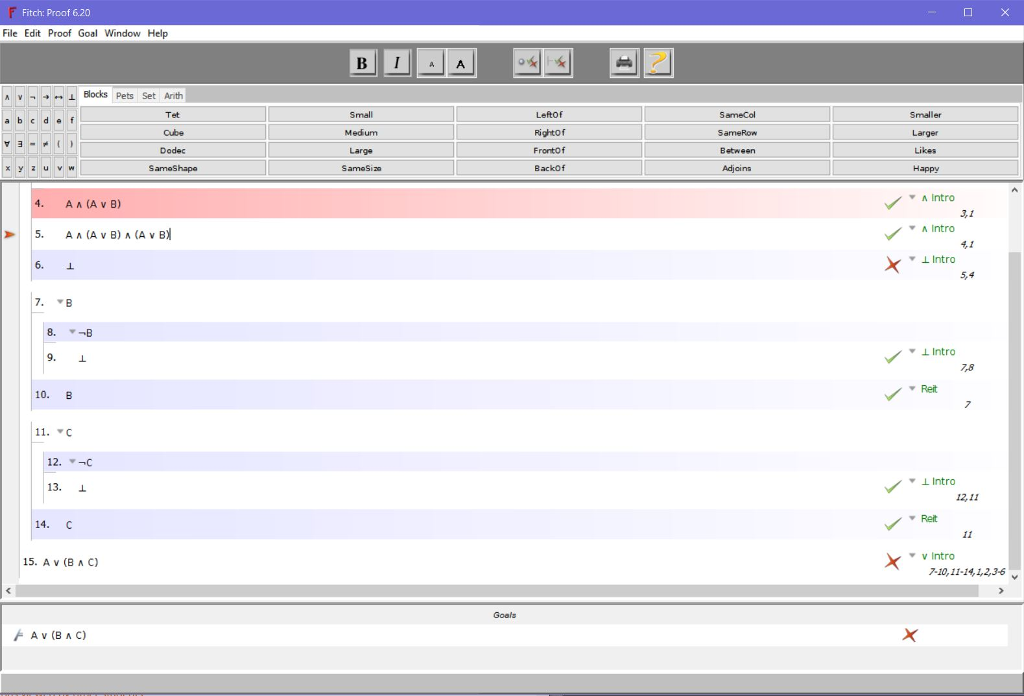
Task: Insert the universal quantifier ∀ symbol
Action: 7,144
